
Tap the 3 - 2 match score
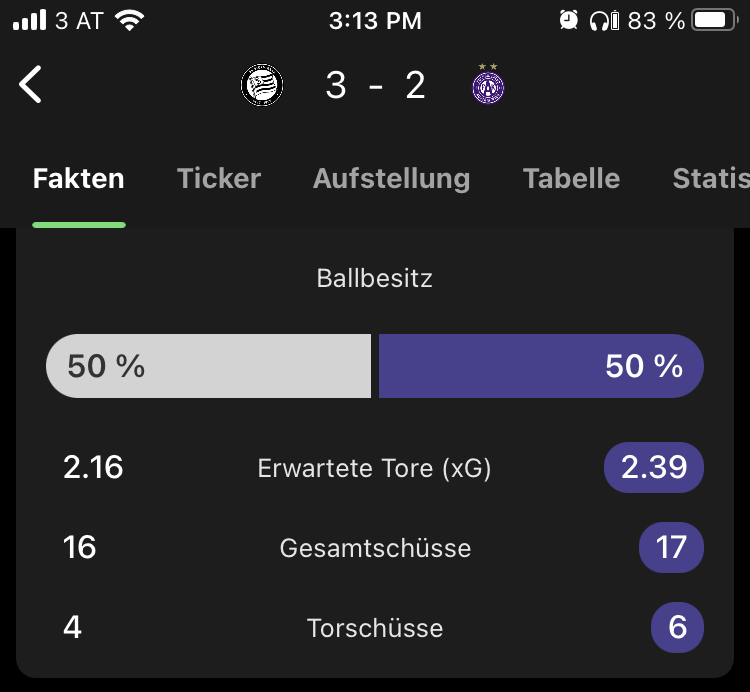pos(375,85)
